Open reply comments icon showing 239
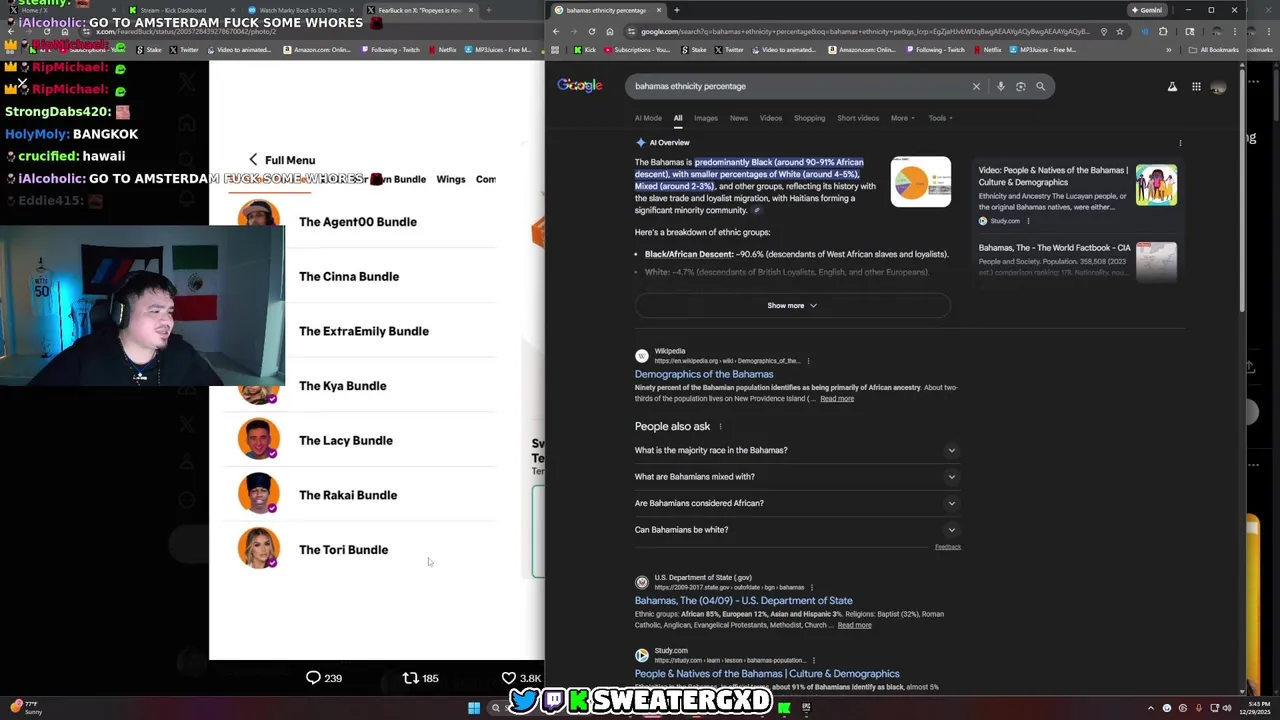The height and width of the screenshot is (720, 1280). point(324,678)
